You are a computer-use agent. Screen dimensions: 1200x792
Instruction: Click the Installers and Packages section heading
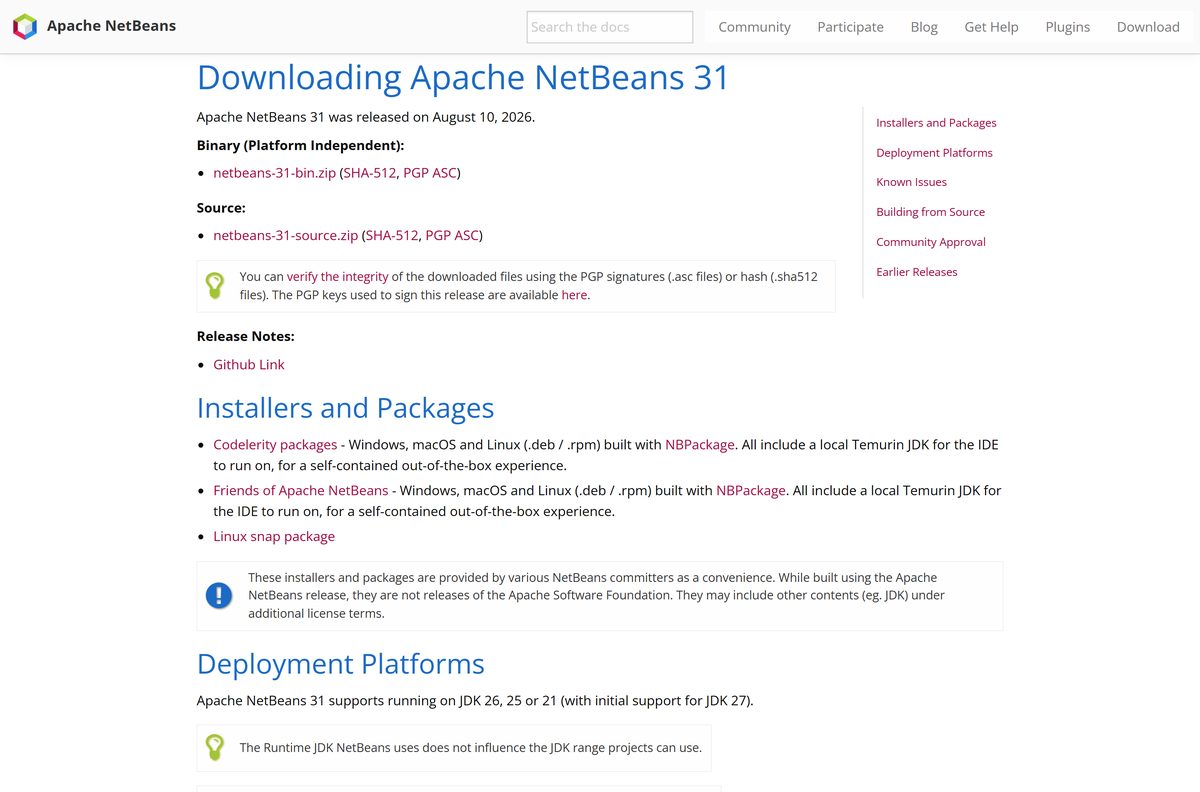click(345, 408)
